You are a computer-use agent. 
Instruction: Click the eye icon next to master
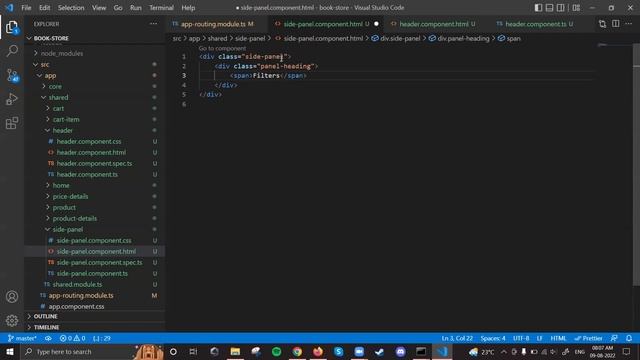(48, 338)
